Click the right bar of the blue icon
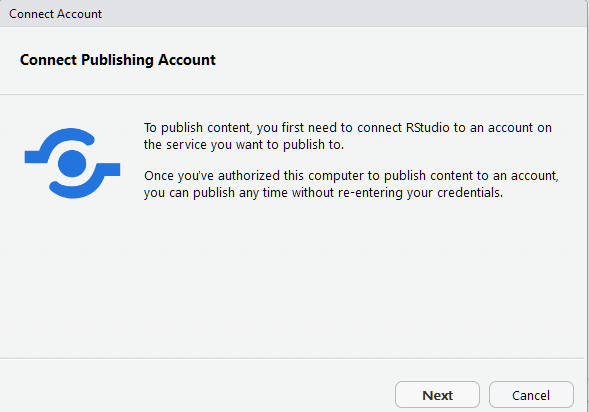 [x=109, y=169]
